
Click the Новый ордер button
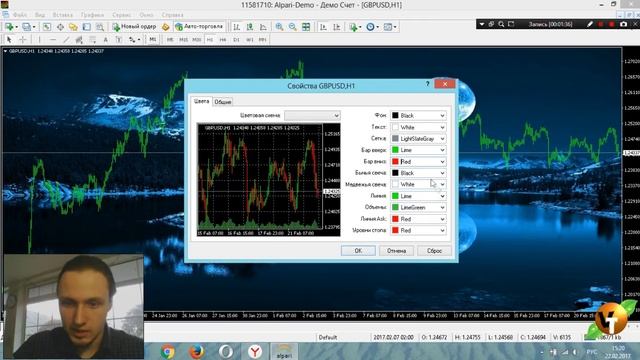click(134, 27)
